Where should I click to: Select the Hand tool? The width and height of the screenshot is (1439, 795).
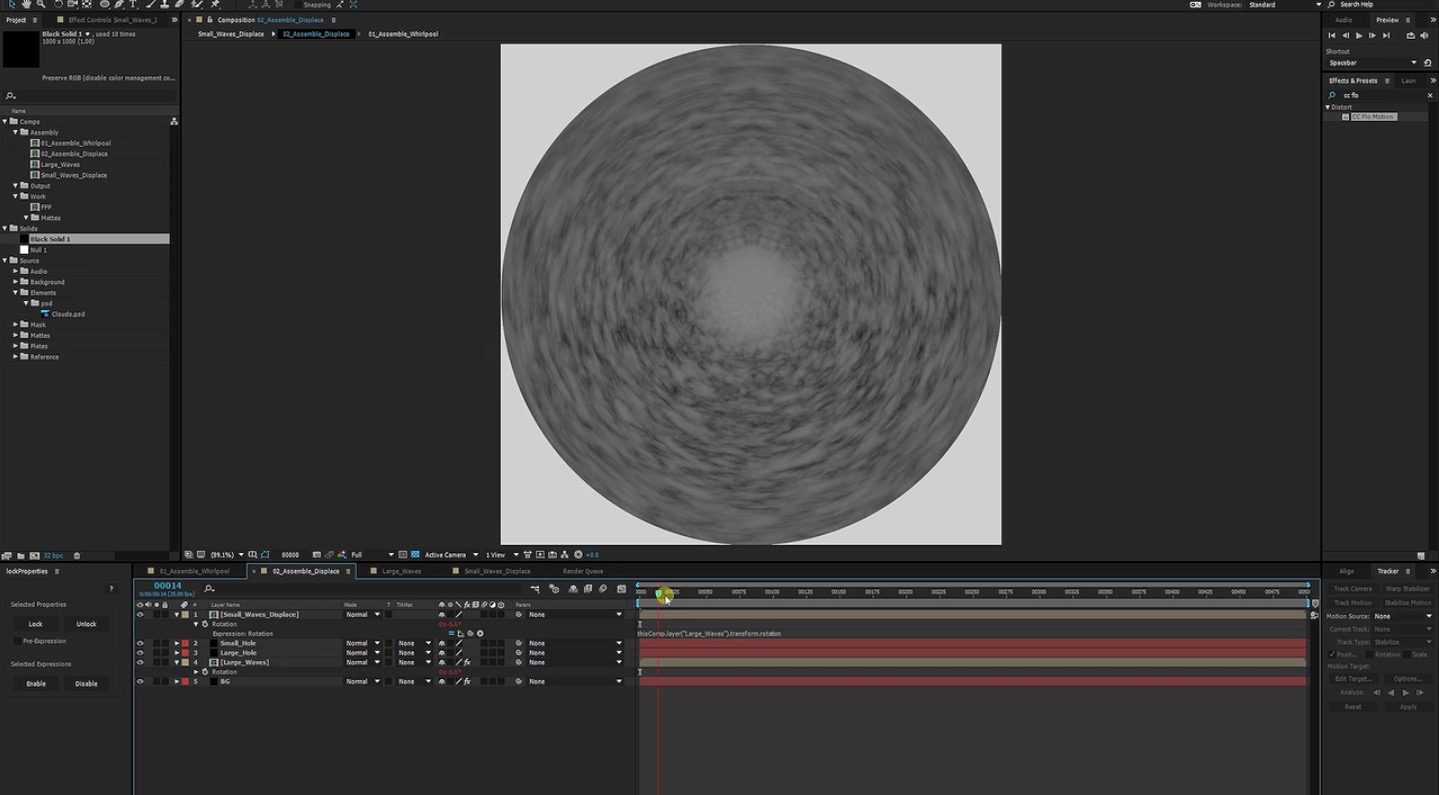coord(26,4)
